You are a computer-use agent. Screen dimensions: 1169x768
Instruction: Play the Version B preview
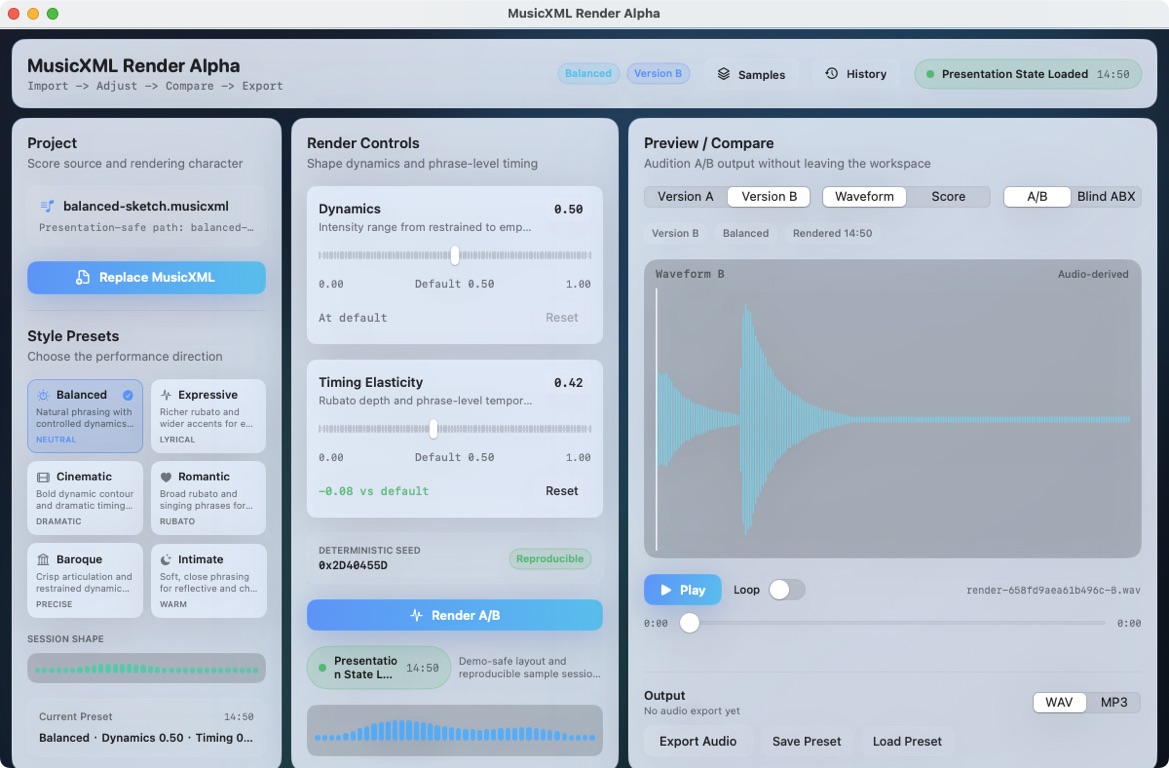[682, 589]
